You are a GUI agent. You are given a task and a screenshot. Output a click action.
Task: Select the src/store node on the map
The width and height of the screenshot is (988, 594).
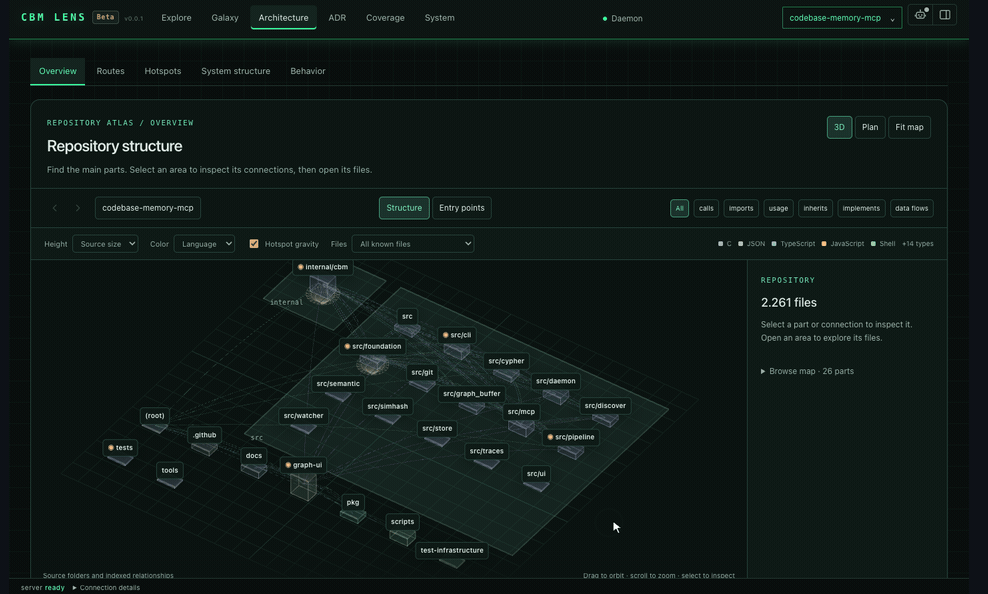[437, 428]
